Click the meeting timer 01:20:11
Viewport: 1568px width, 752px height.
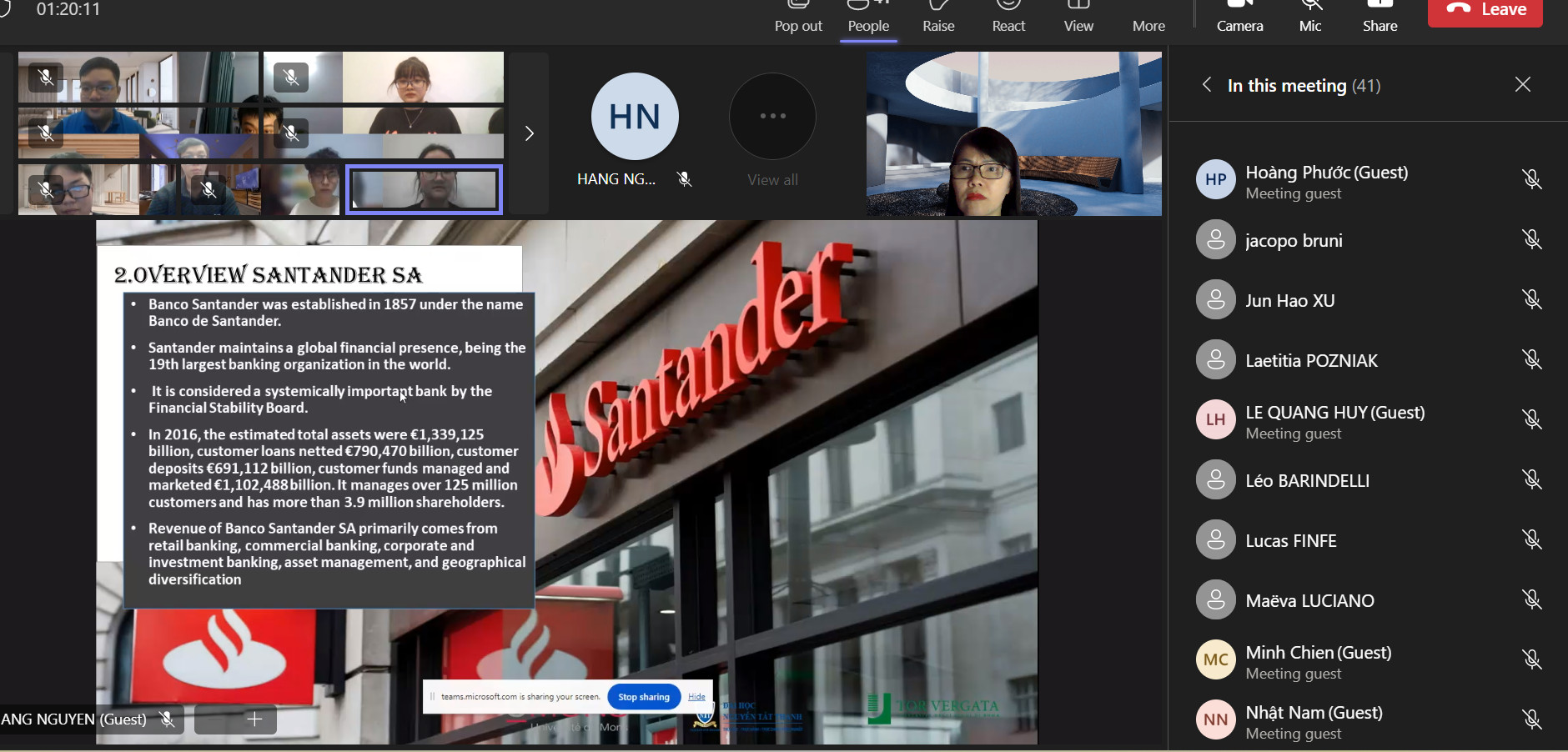[x=68, y=9]
